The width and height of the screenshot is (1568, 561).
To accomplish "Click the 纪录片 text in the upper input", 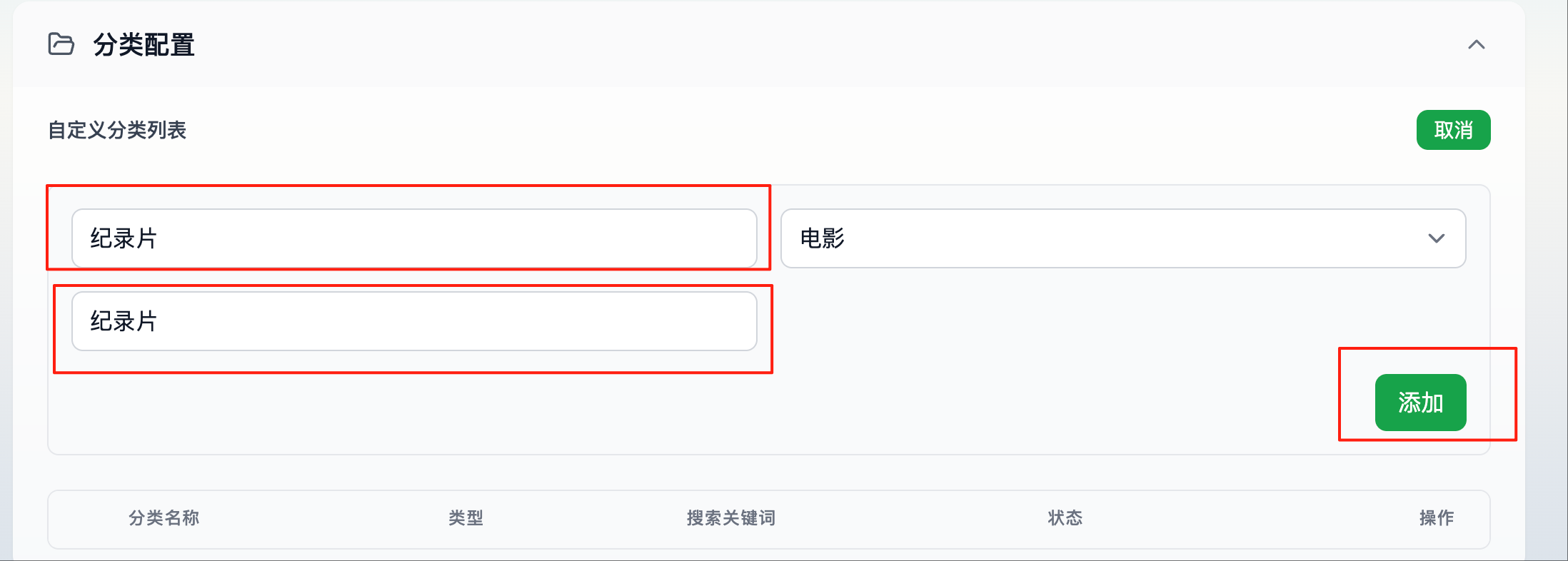I will point(124,238).
